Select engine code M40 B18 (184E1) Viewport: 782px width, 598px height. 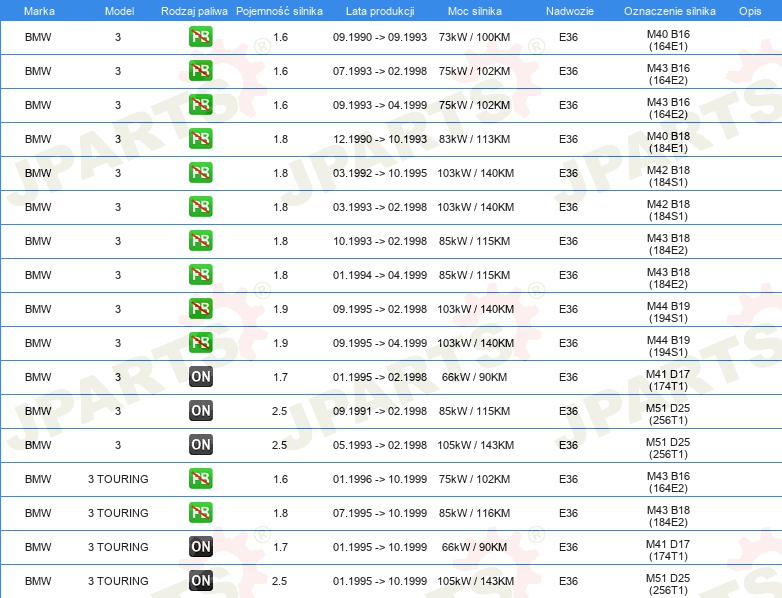(668, 142)
